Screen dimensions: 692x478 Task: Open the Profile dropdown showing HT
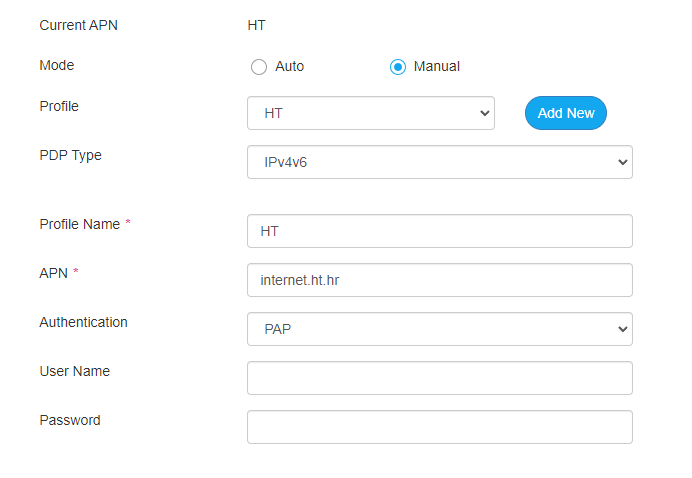(370, 113)
